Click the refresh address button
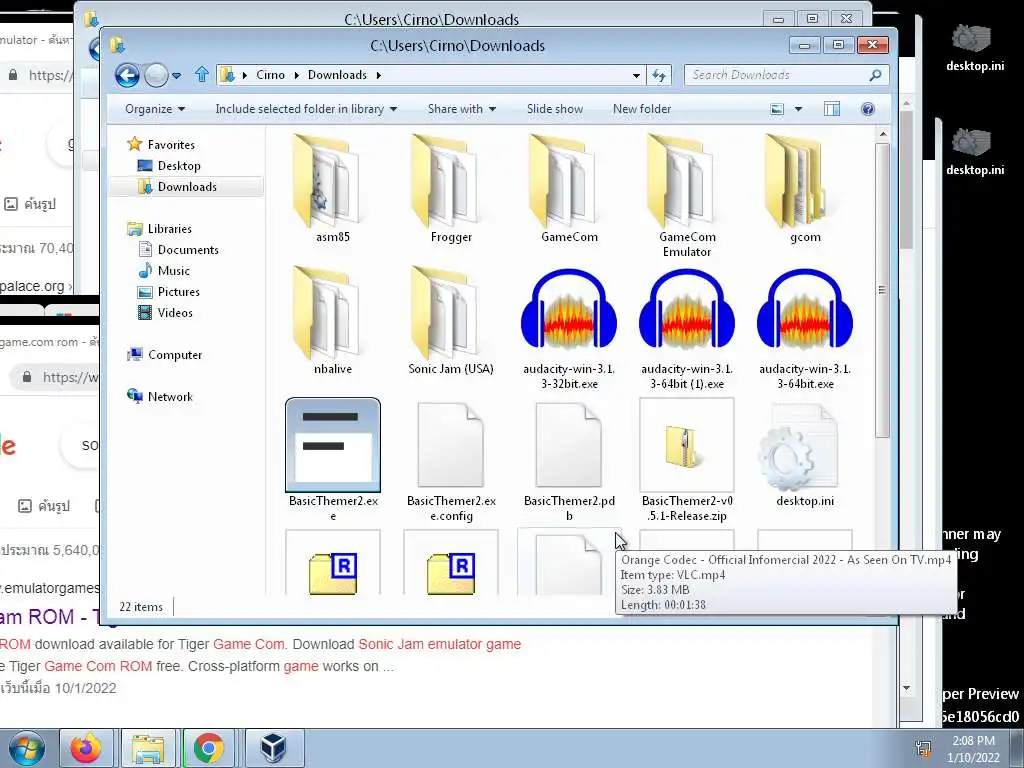Viewport: 1024px width, 768px height. [659, 75]
